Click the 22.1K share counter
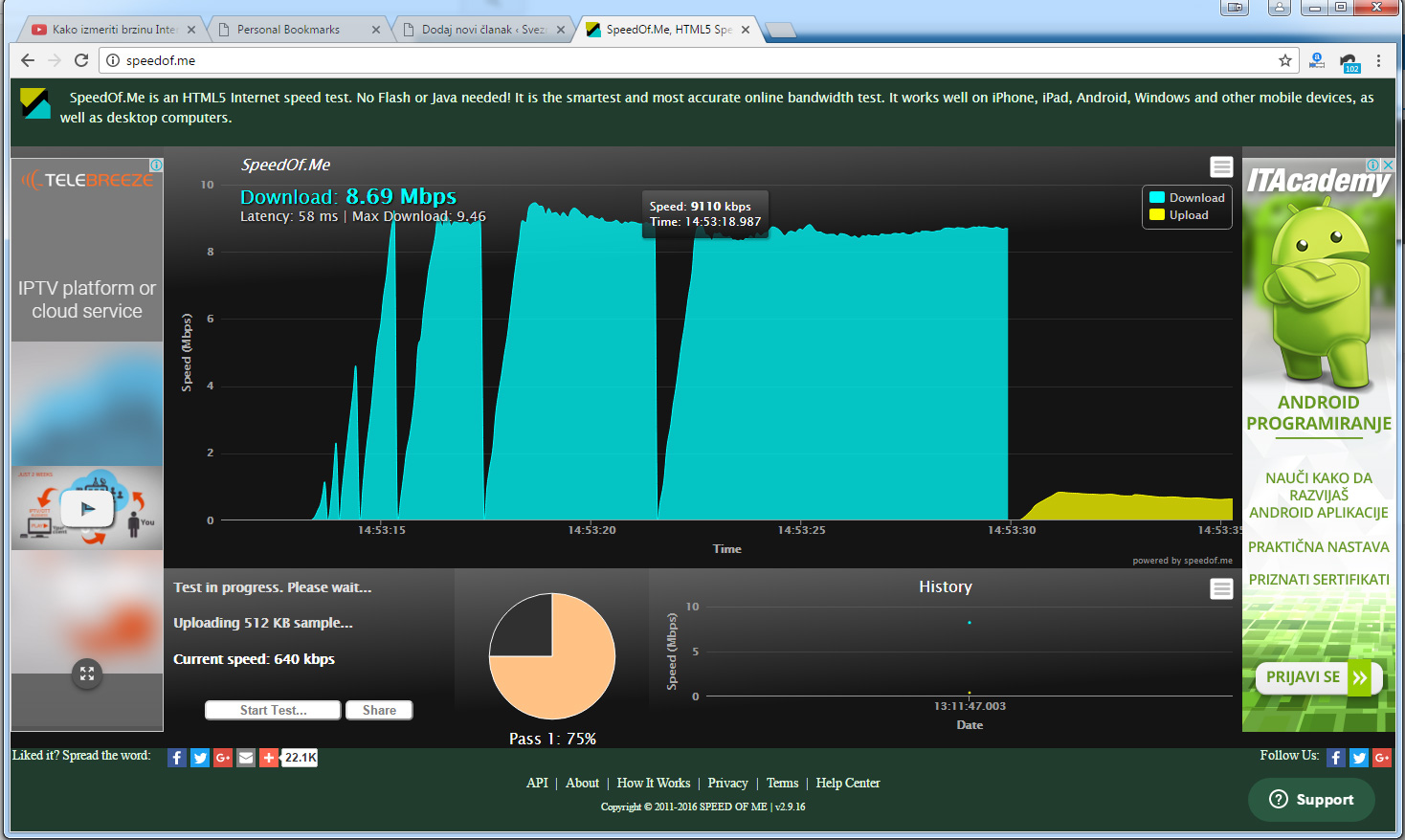 tap(300, 758)
